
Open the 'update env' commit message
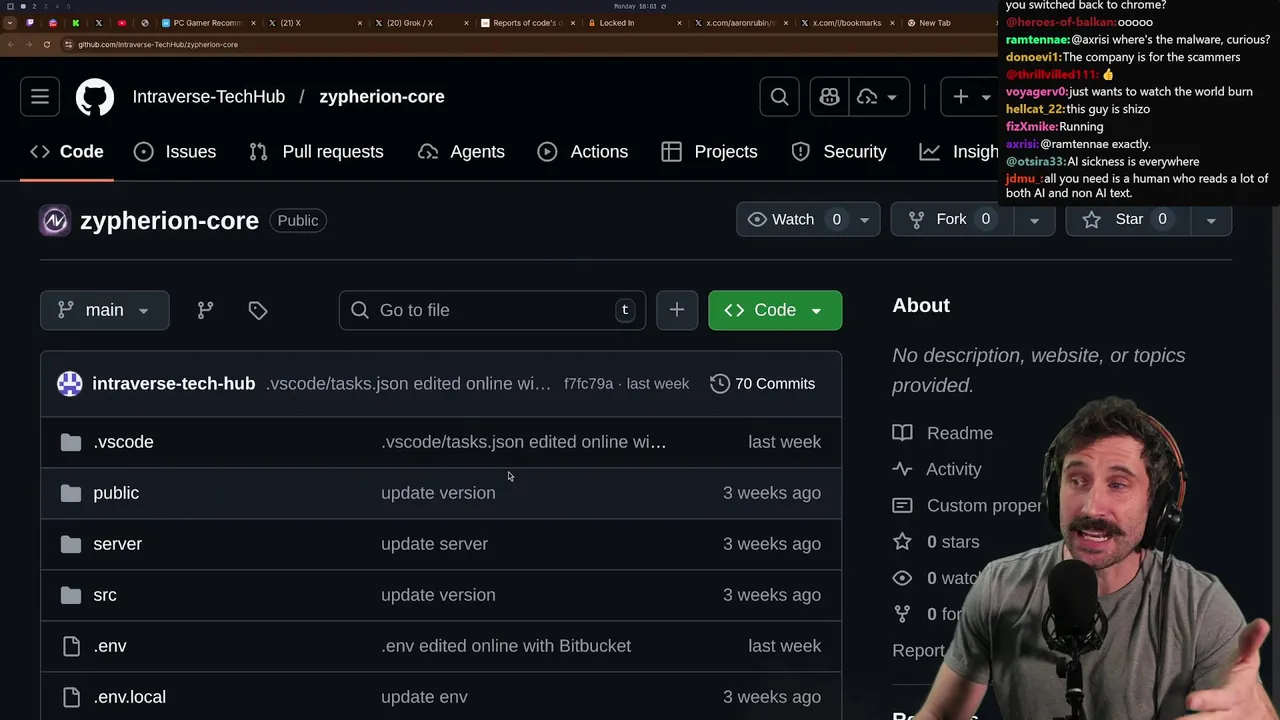pyautogui.click(x=424, y=697)
